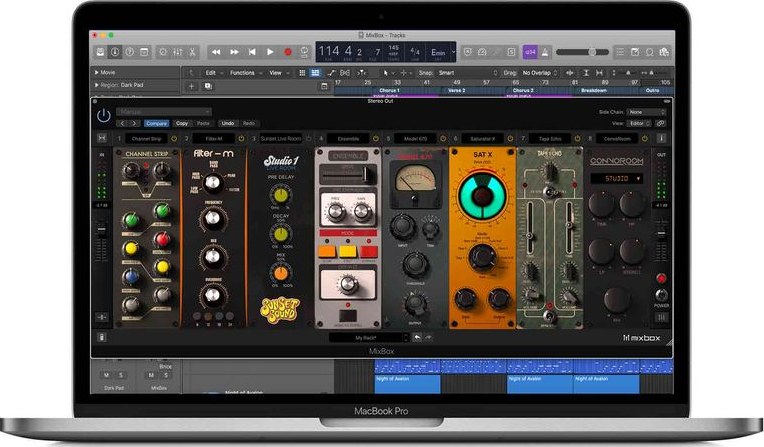
Task: Open the Drag No Overlap dropdown
Action: (540, 73)
